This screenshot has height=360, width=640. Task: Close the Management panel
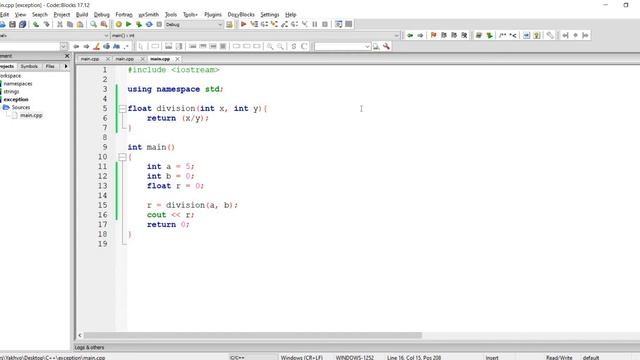[67, 56]
